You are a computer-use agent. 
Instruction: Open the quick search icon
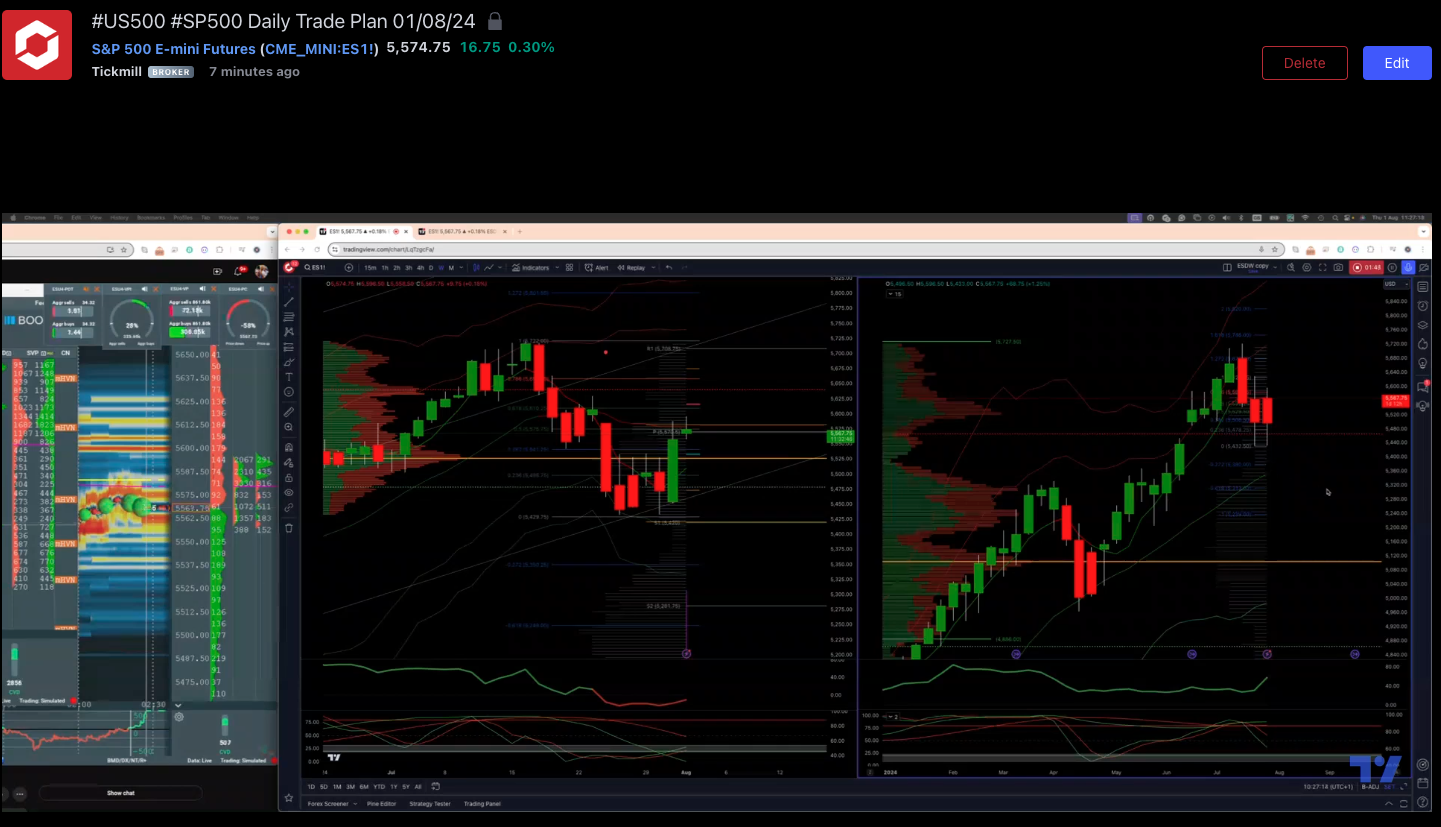(1291, 267)
